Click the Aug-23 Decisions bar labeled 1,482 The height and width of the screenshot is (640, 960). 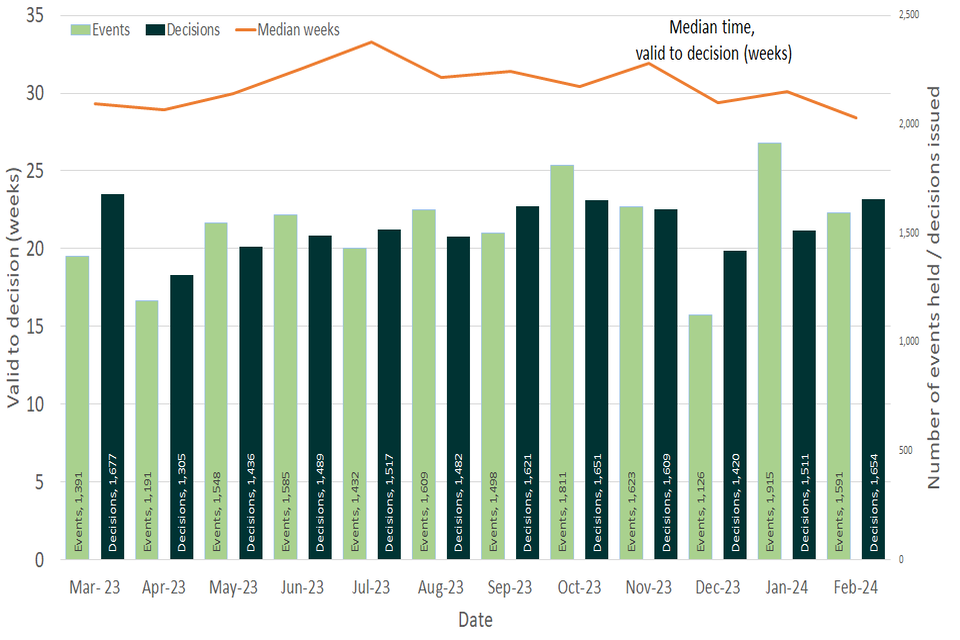(x=458, y=398)
